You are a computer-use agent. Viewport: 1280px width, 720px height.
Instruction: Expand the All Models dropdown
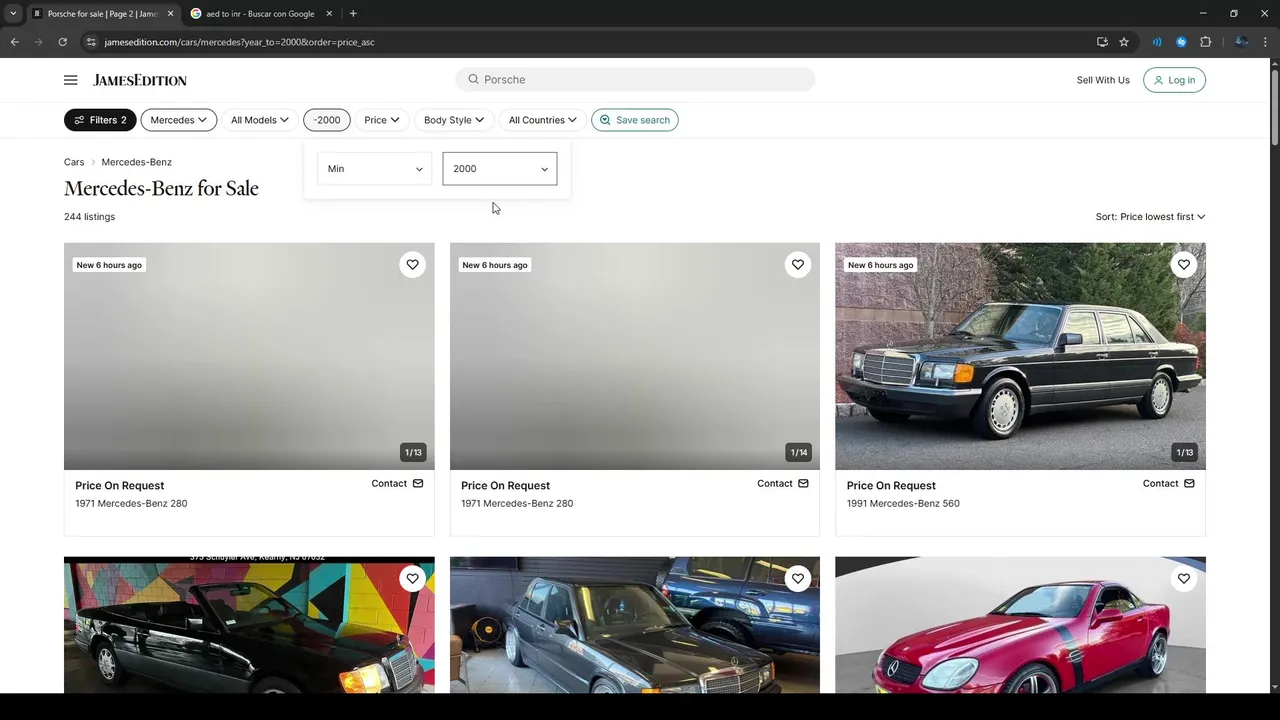260,120
